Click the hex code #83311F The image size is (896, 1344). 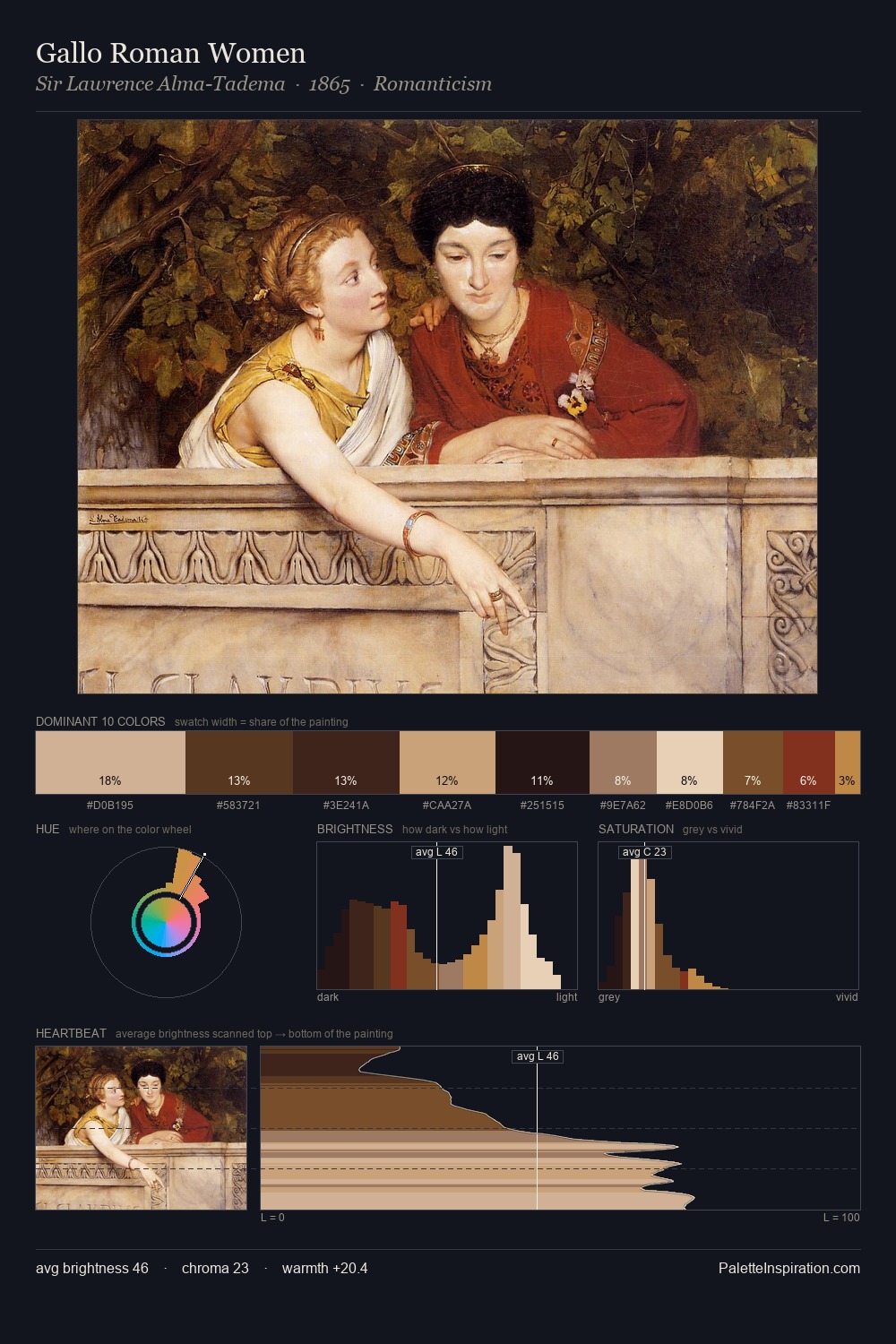[x=808, y=806]
